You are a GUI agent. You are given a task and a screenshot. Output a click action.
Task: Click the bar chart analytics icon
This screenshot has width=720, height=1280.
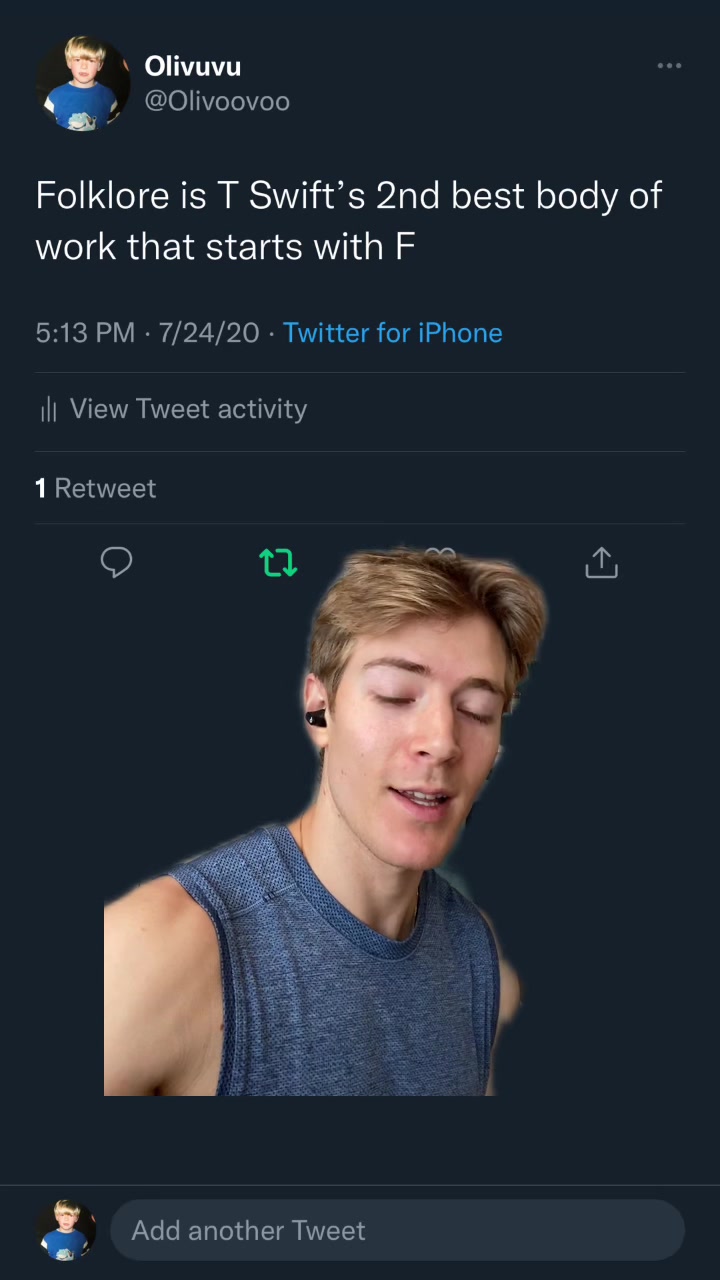[48, 409]
